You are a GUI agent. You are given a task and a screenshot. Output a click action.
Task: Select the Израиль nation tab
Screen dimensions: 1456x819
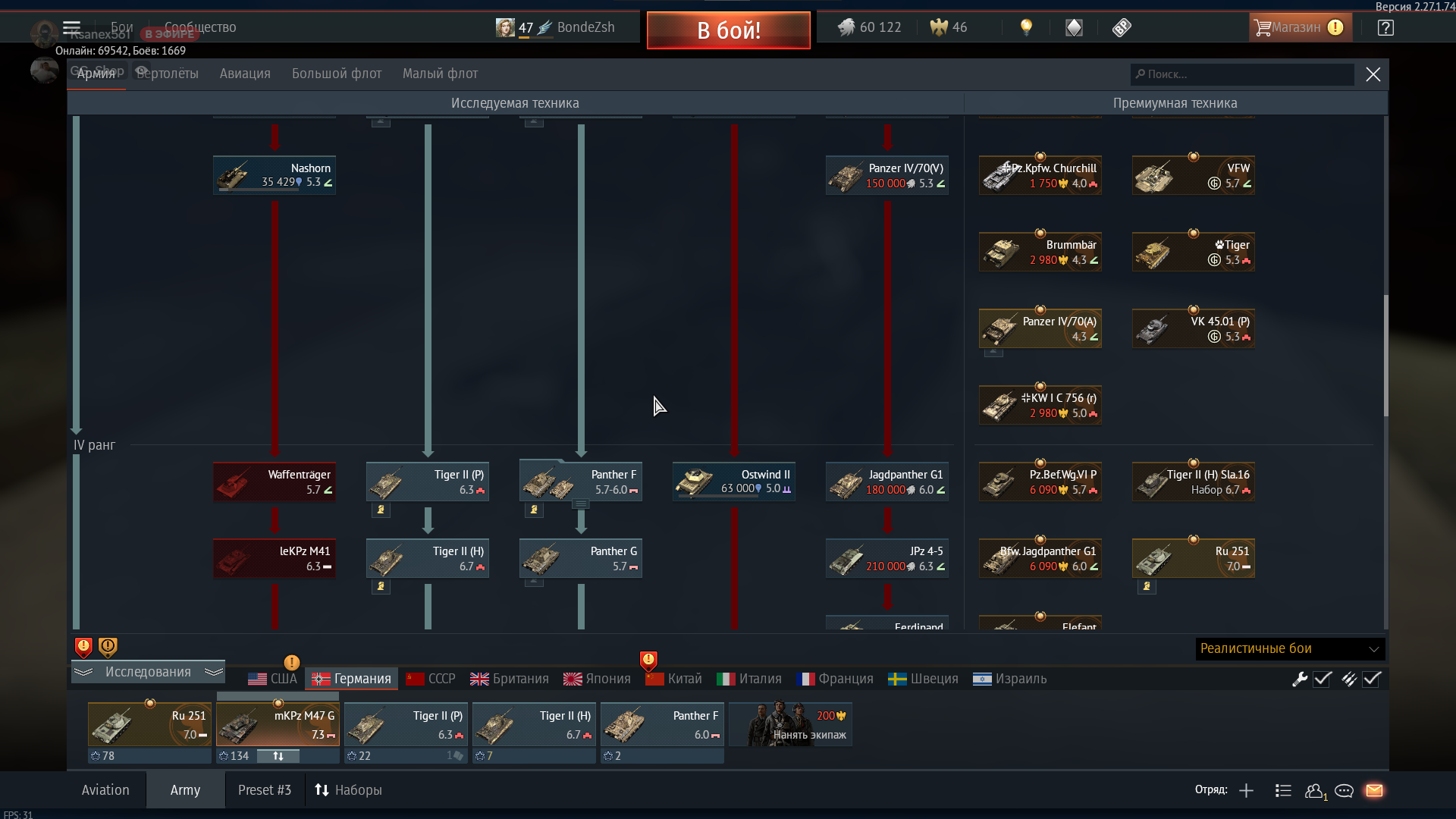pyautogui.click(x=1010, y=679)
